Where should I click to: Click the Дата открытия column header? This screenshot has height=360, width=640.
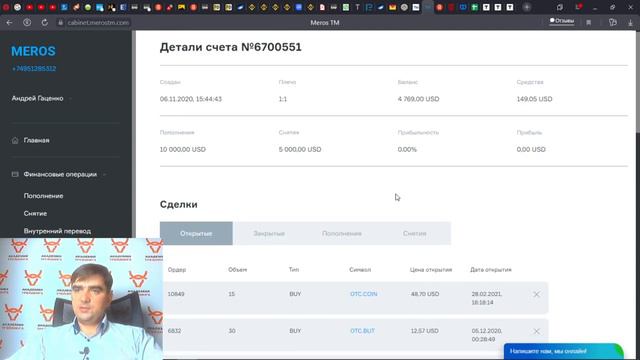click(491, 270)
